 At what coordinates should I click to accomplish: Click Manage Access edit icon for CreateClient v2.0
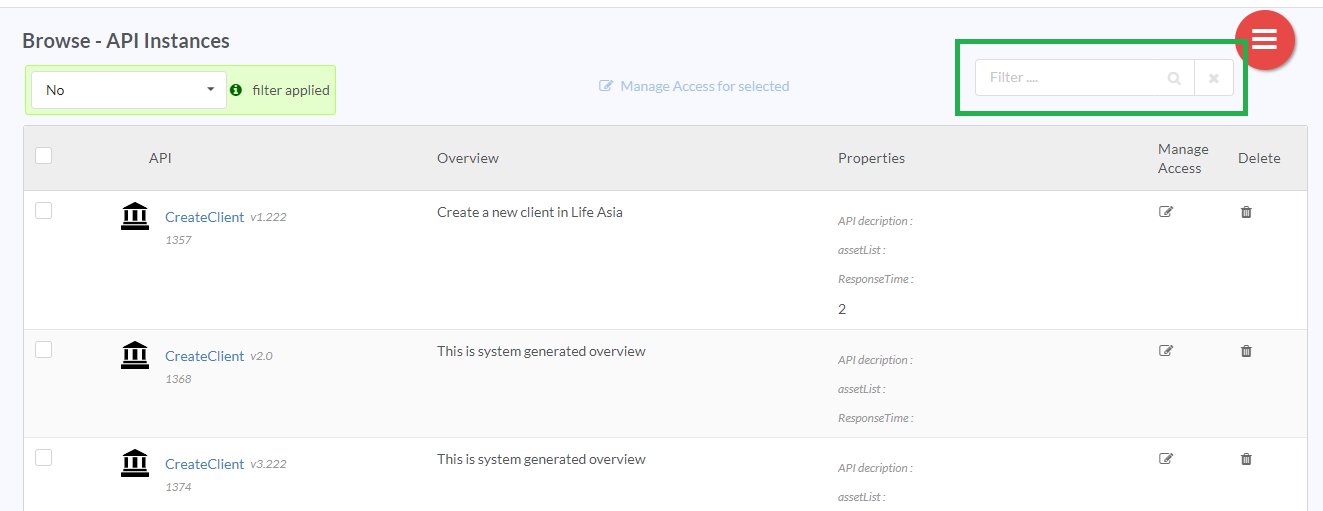(x=1165, y=351)
